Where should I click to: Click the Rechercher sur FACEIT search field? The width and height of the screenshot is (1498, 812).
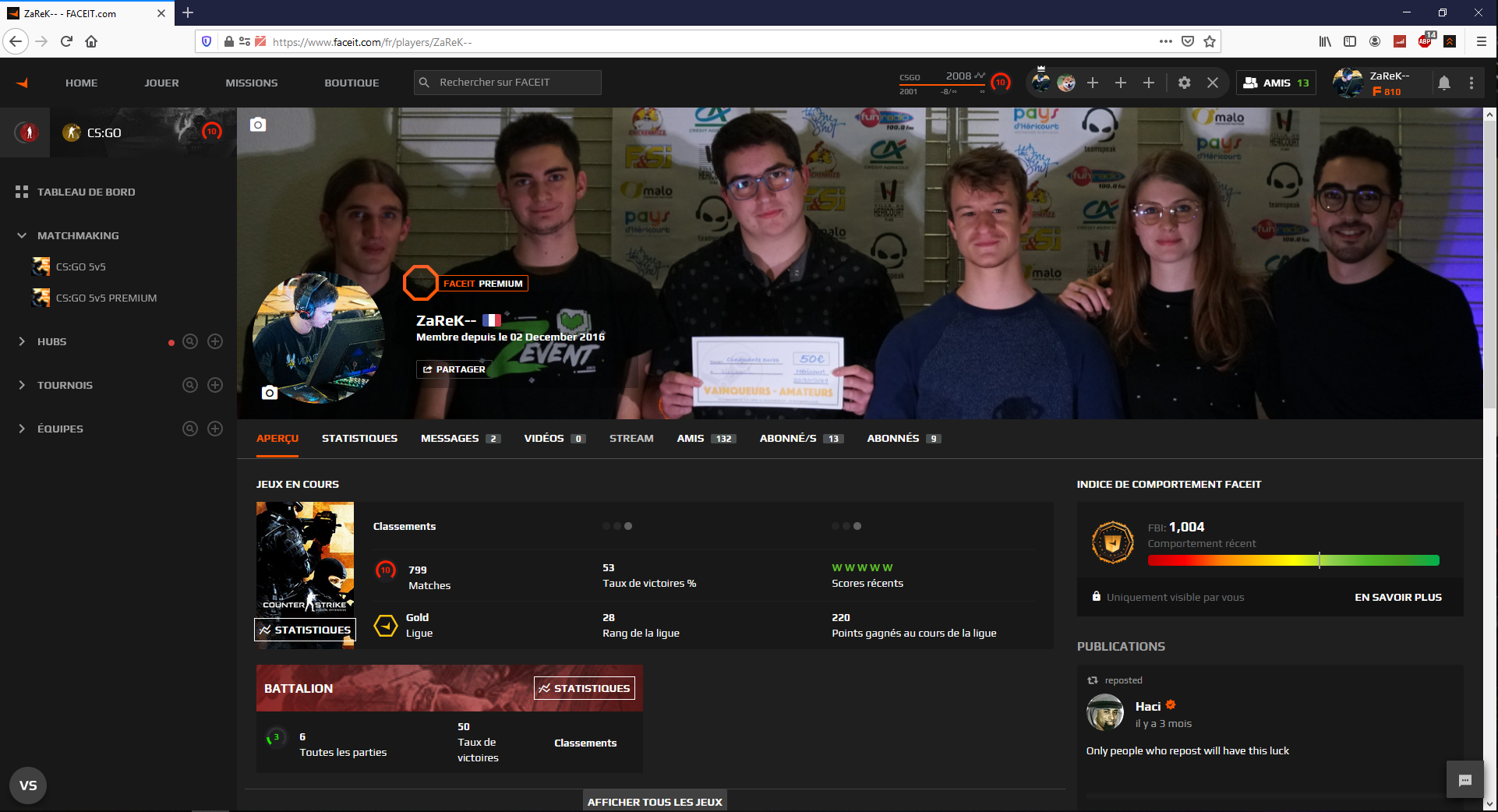click(x=507, y=83)
